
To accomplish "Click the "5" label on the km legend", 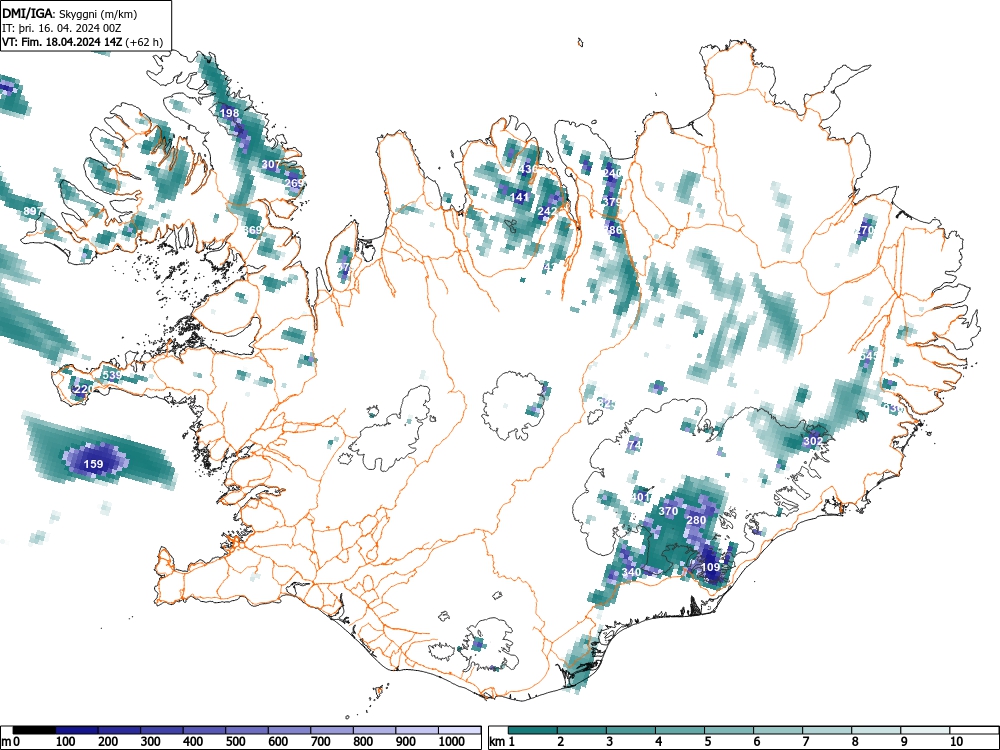I will [707, 742].
